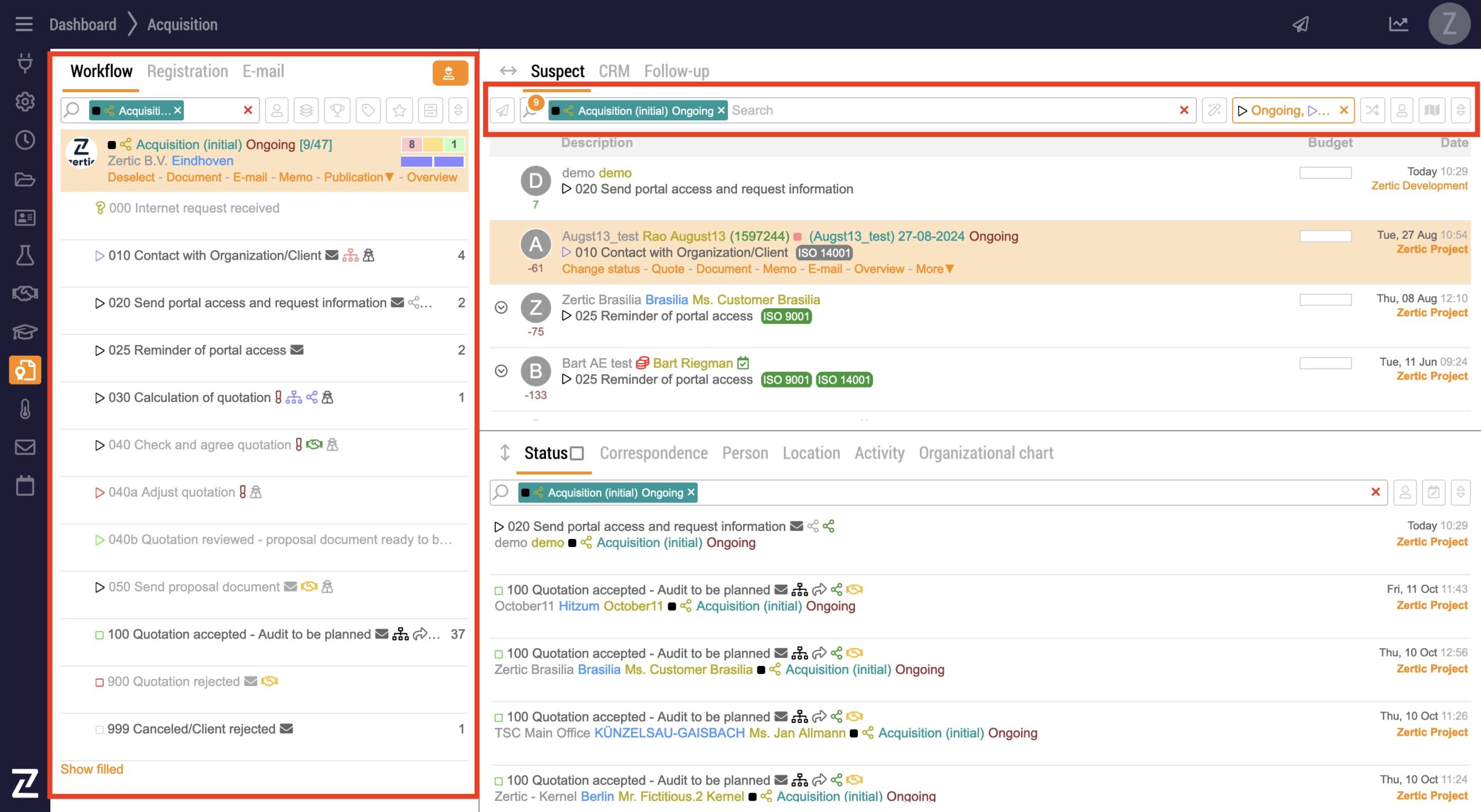Open the Correspondence tab

(653, 453)
